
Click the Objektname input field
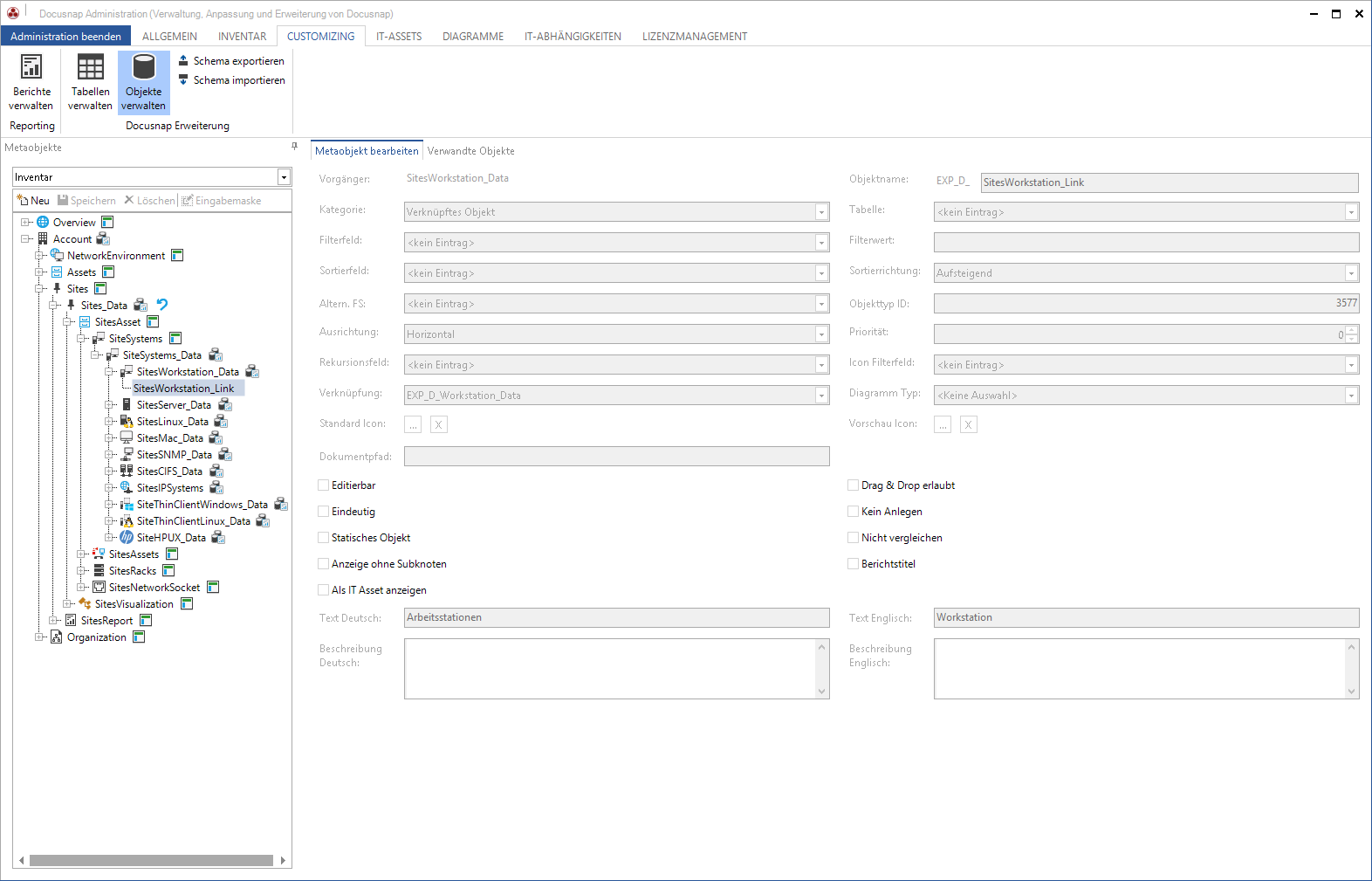point(1170,182)
